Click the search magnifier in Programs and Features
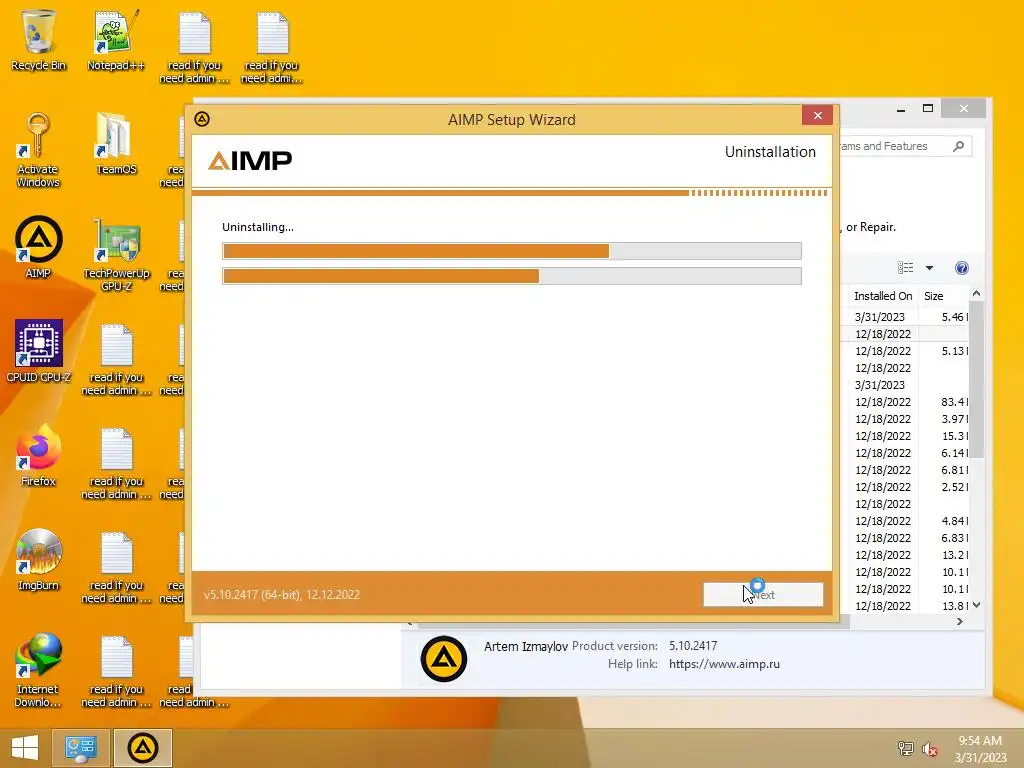The width and height of the screenshot is (1024, 768). tap(958, 146)
